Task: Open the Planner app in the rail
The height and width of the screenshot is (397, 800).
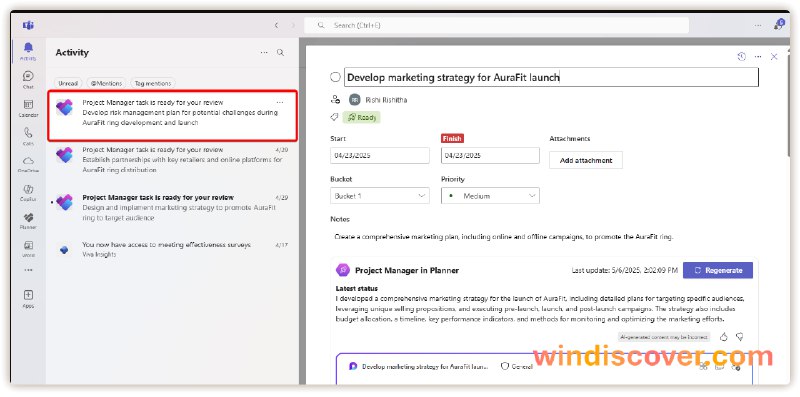Action: tap(28, 220)
